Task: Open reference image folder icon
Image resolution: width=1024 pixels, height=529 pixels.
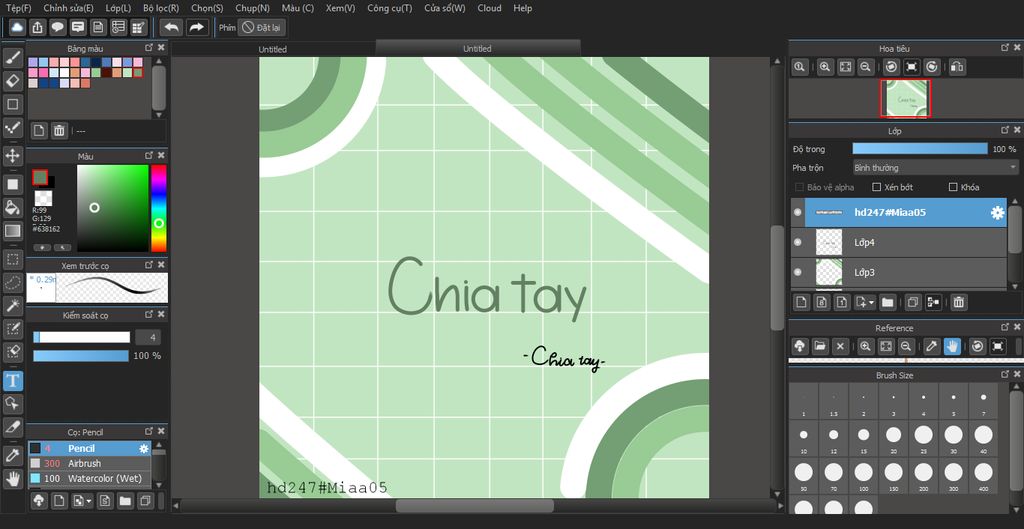Action: [820, 346]
